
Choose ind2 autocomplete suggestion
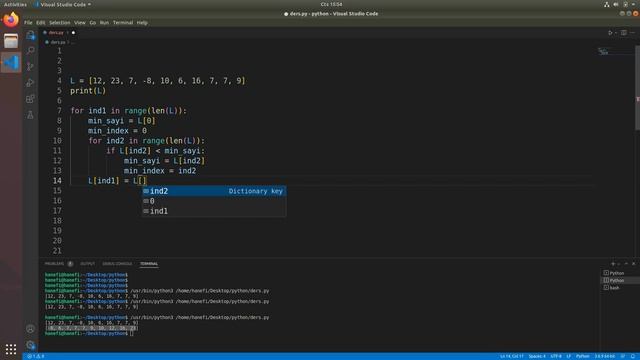coord(214,191)
